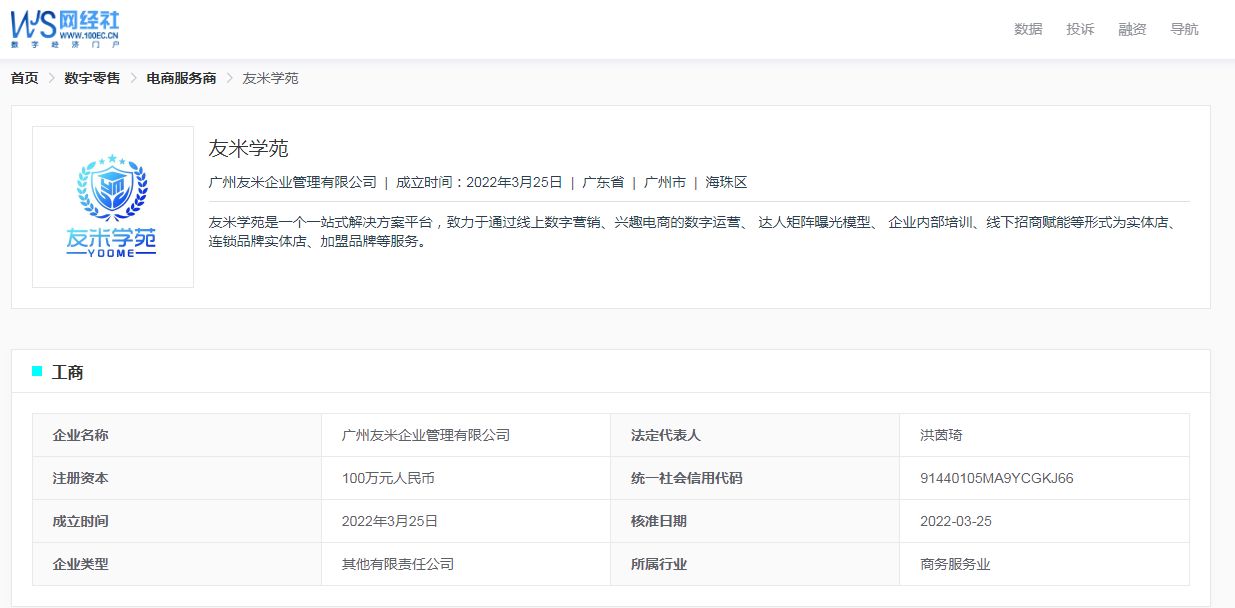Select the 成立时间 table label cell
This screenshot has width=1235, height=608.
[177, 521]
